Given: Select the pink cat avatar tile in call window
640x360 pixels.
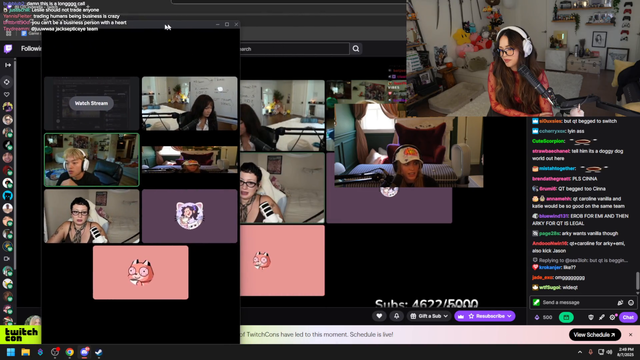Looking at the screenshot, I should (x=140, y=272).
